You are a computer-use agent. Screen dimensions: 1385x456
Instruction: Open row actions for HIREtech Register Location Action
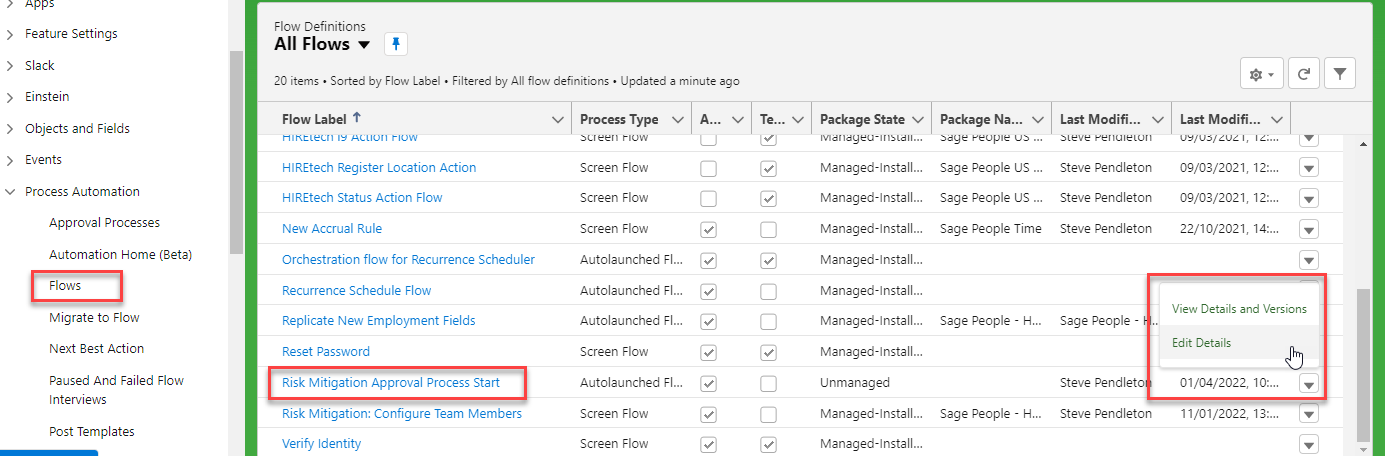(1309, 168)
